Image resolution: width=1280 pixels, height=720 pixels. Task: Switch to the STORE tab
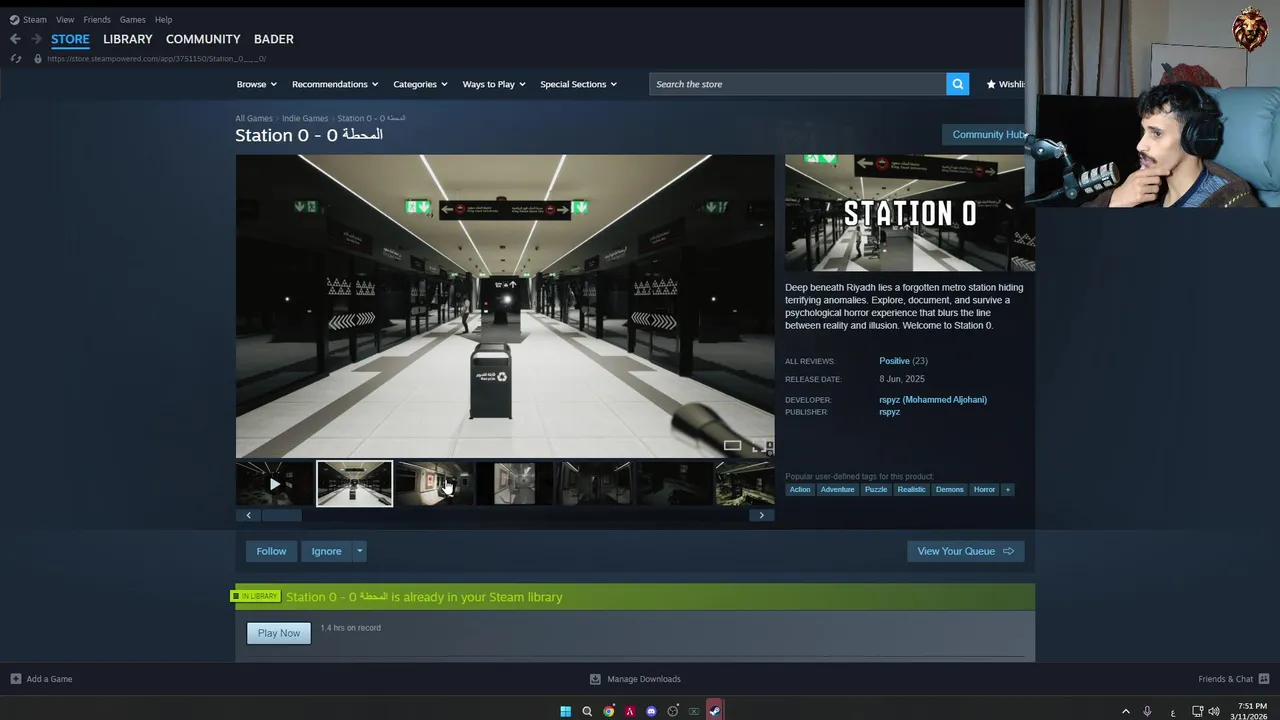click(x=70, y=39)
